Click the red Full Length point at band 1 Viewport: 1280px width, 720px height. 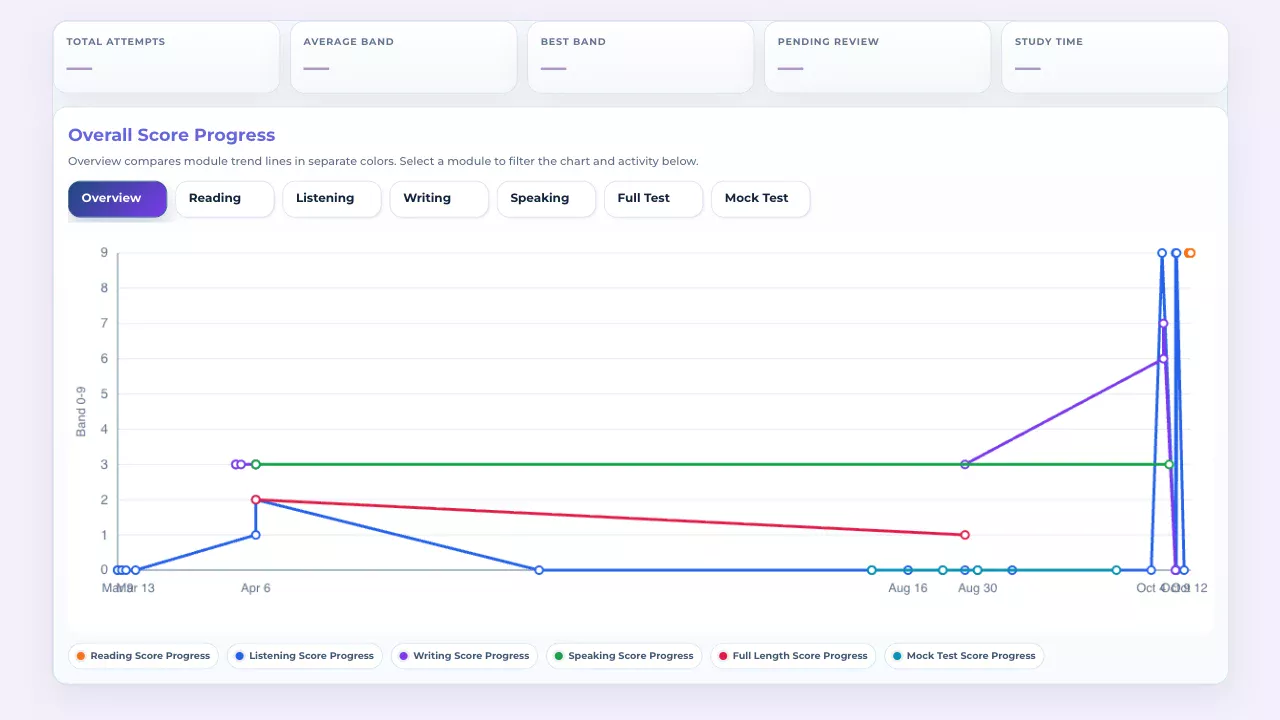(965, 535)
